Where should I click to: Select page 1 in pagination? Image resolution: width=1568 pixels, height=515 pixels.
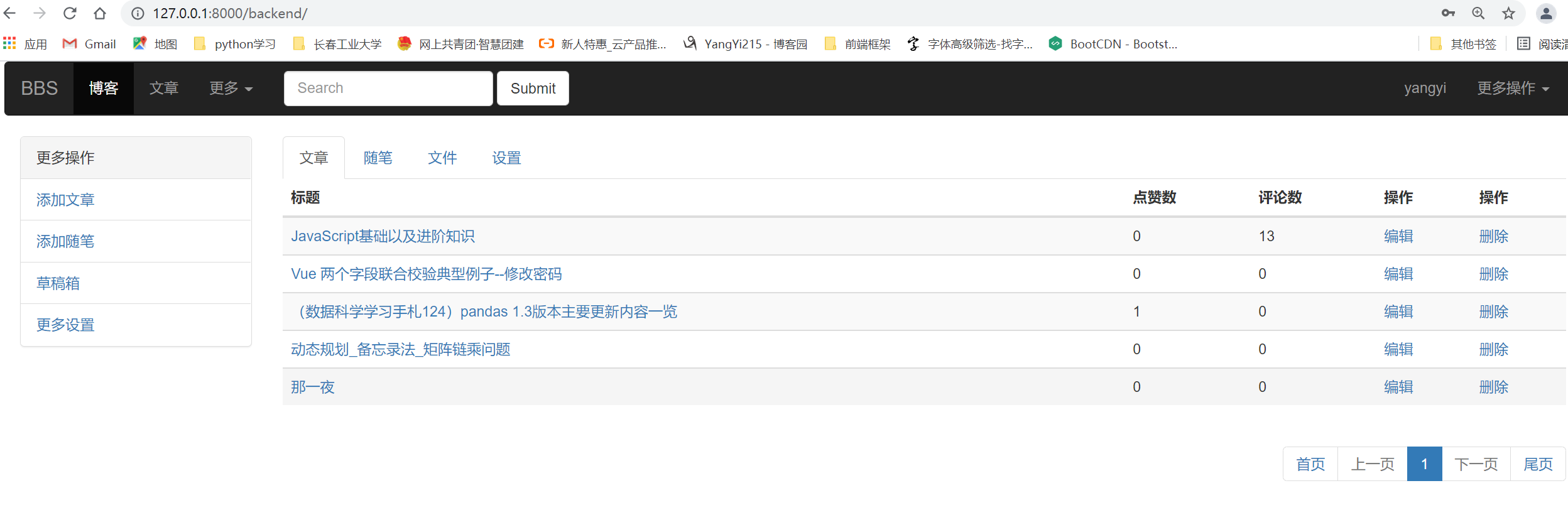point(1425,464)
